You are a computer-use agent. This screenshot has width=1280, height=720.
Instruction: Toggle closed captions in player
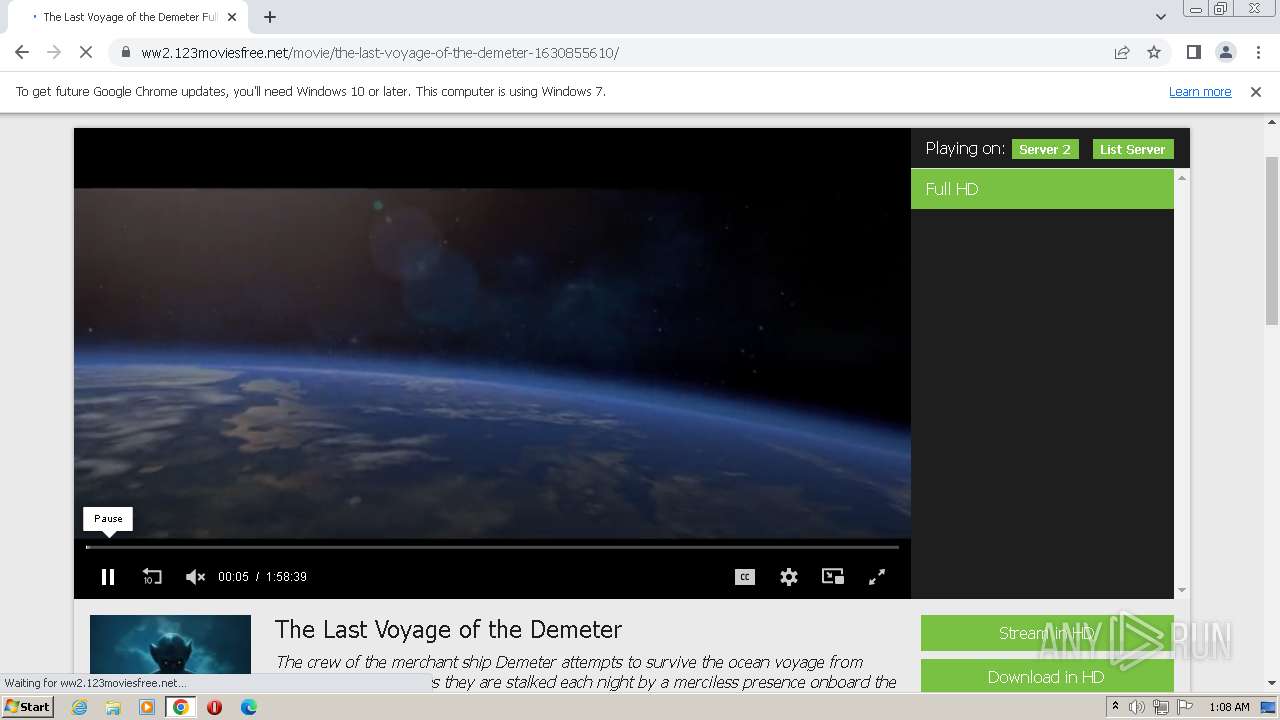[x=745, y=577]
